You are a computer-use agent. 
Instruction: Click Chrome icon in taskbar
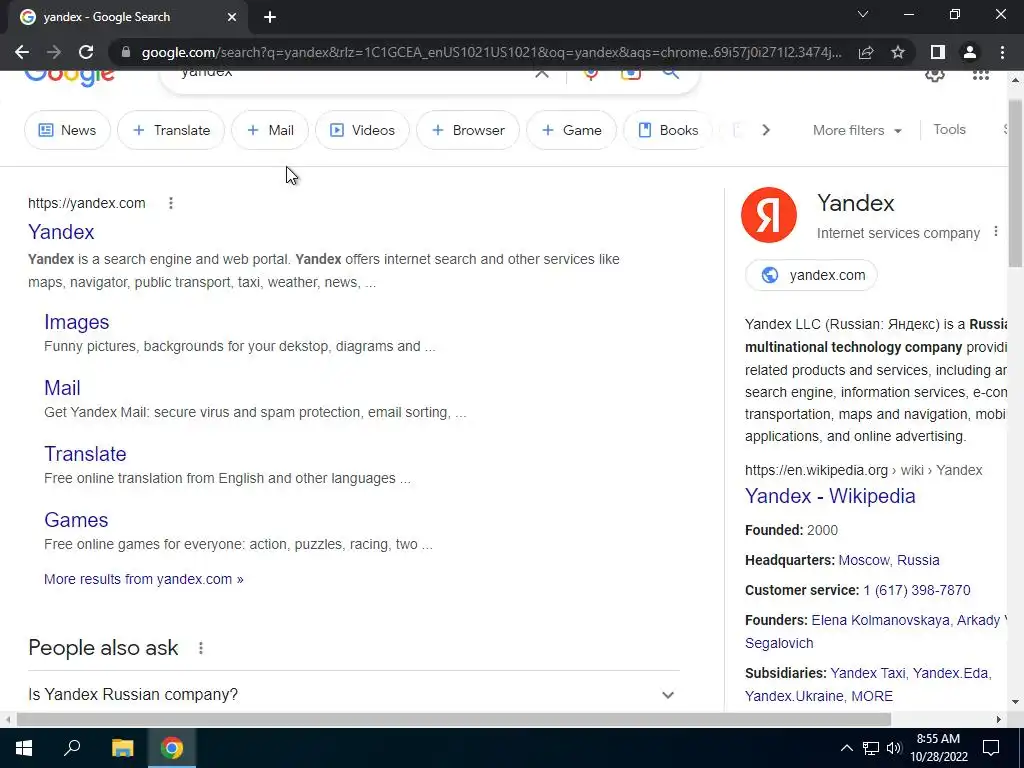click(x=172, y=748)
